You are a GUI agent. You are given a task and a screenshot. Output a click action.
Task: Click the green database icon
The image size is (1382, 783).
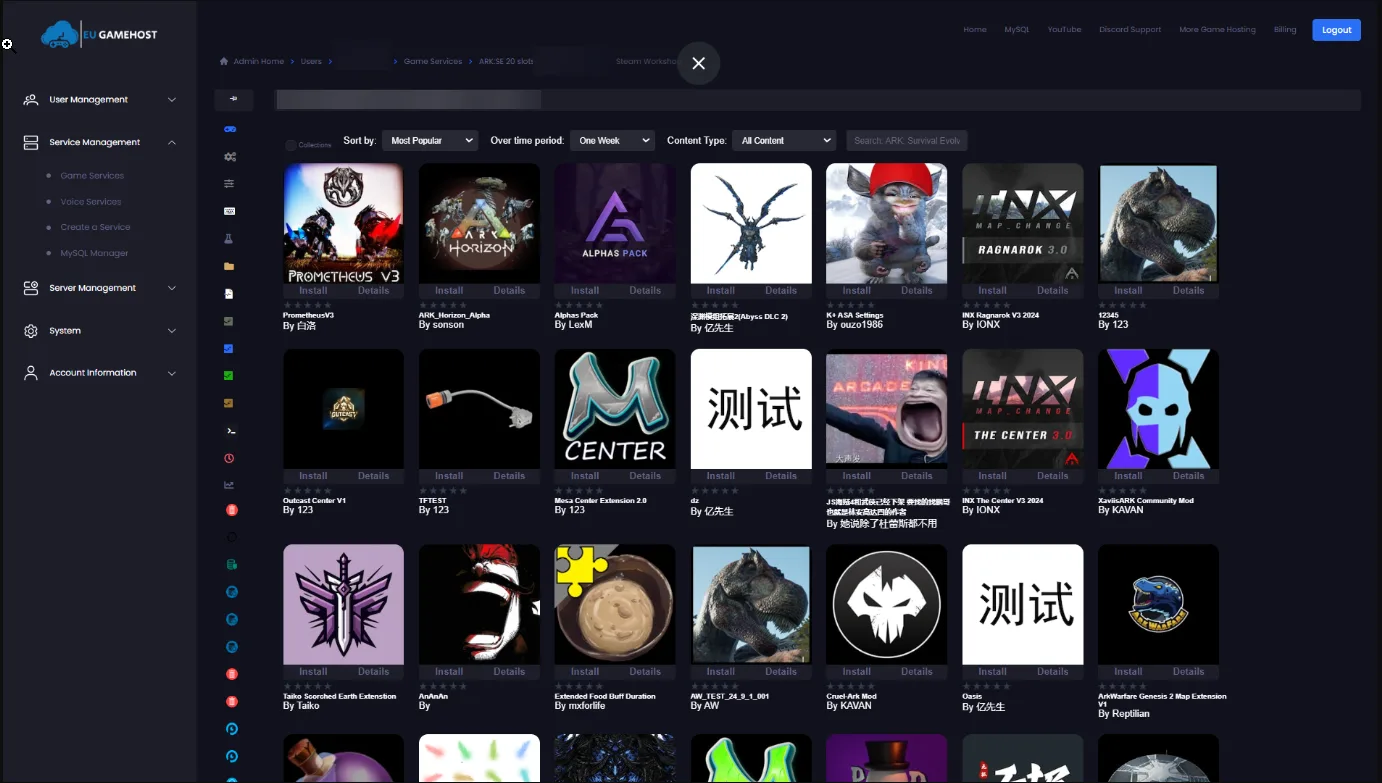(231, 565)
